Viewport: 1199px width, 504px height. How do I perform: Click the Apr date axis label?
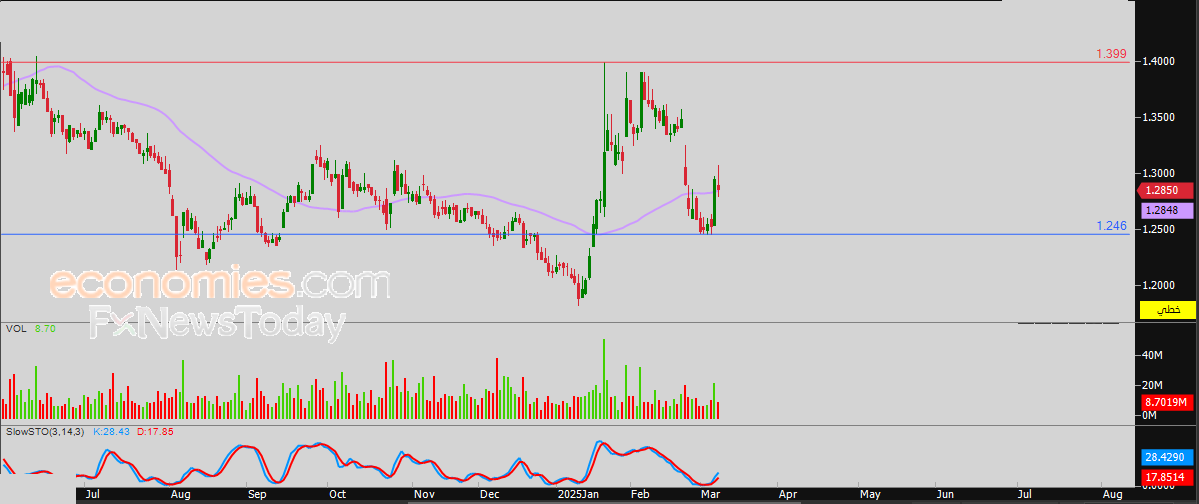[x=786, y=495]
